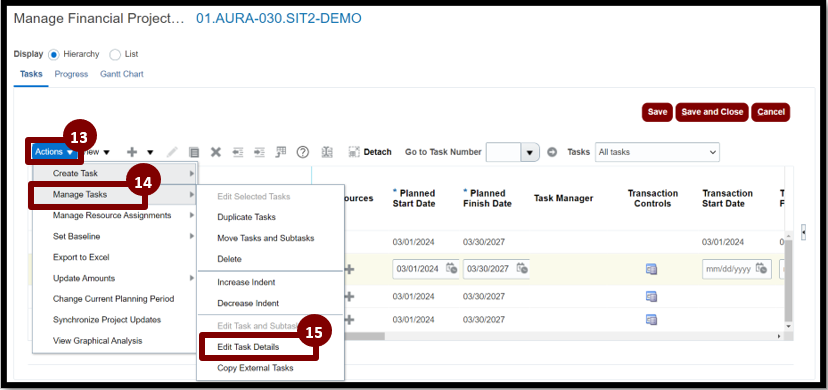The width and height of the screenshot is (828, 390).
Task: Choose Change Current Planning Period
Action: point(115,299)
